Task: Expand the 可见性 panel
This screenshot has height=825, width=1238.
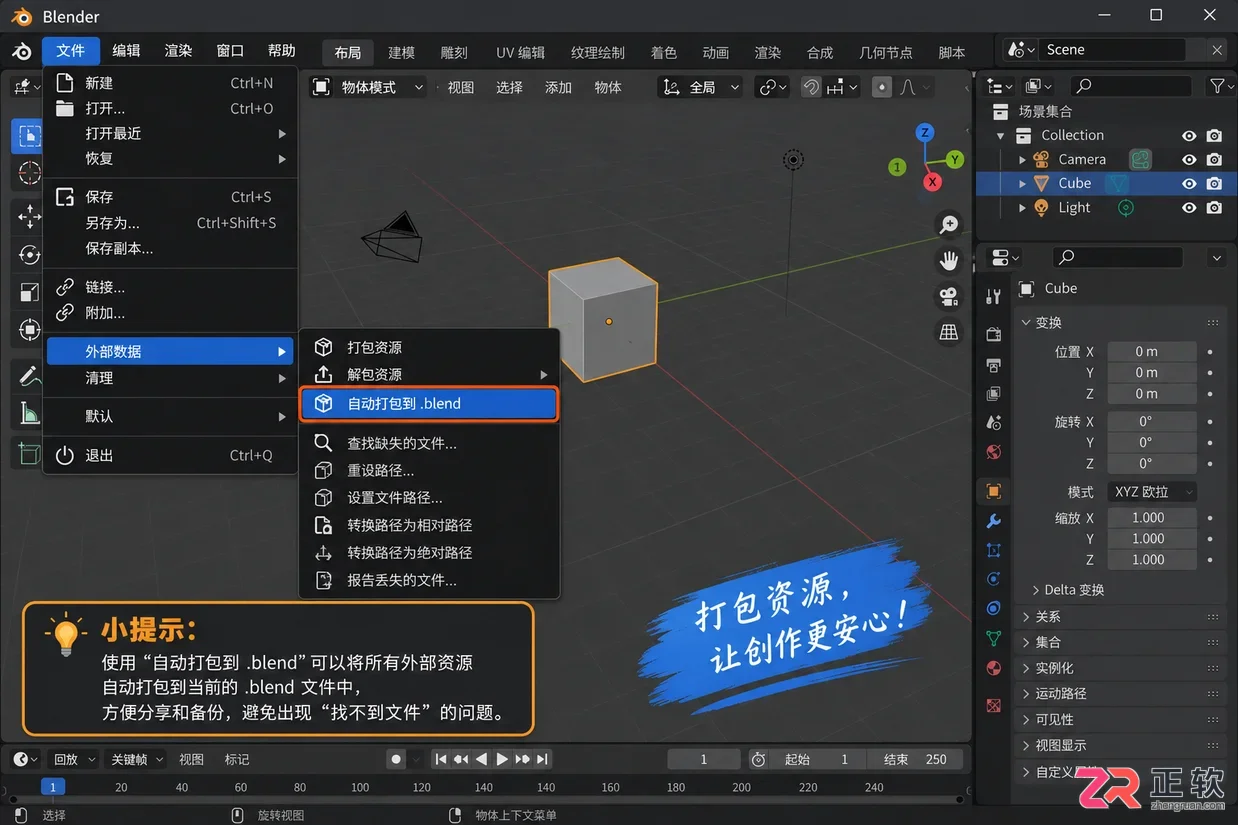Action: pyautogui.click(x=1120, y=719)
